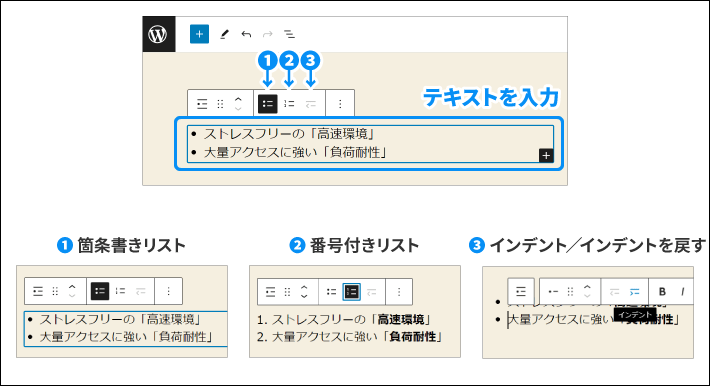
Task: Click list block icon in 箇条書きリスト panel toolbar
Action: 38,291
